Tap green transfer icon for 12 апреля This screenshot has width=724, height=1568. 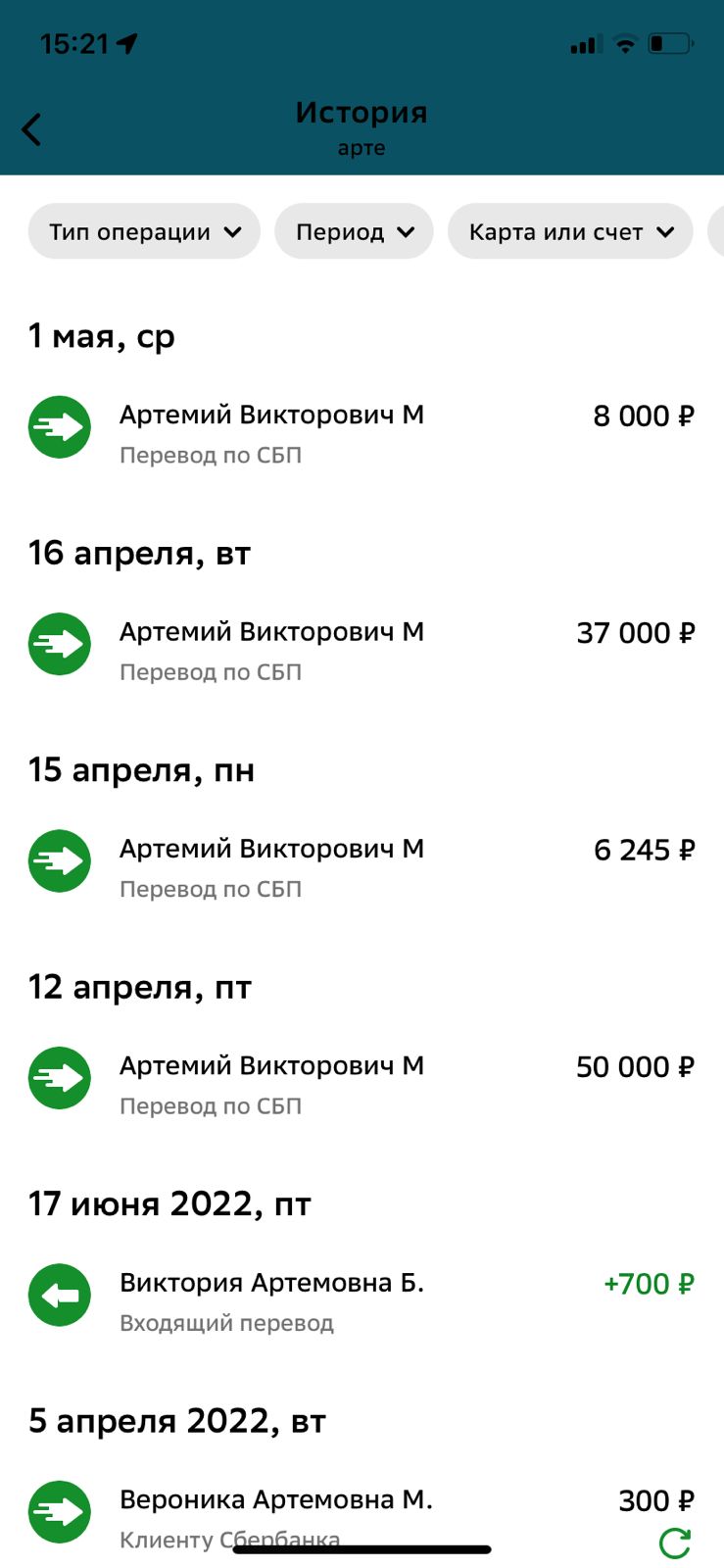[x=60, y=1078]
